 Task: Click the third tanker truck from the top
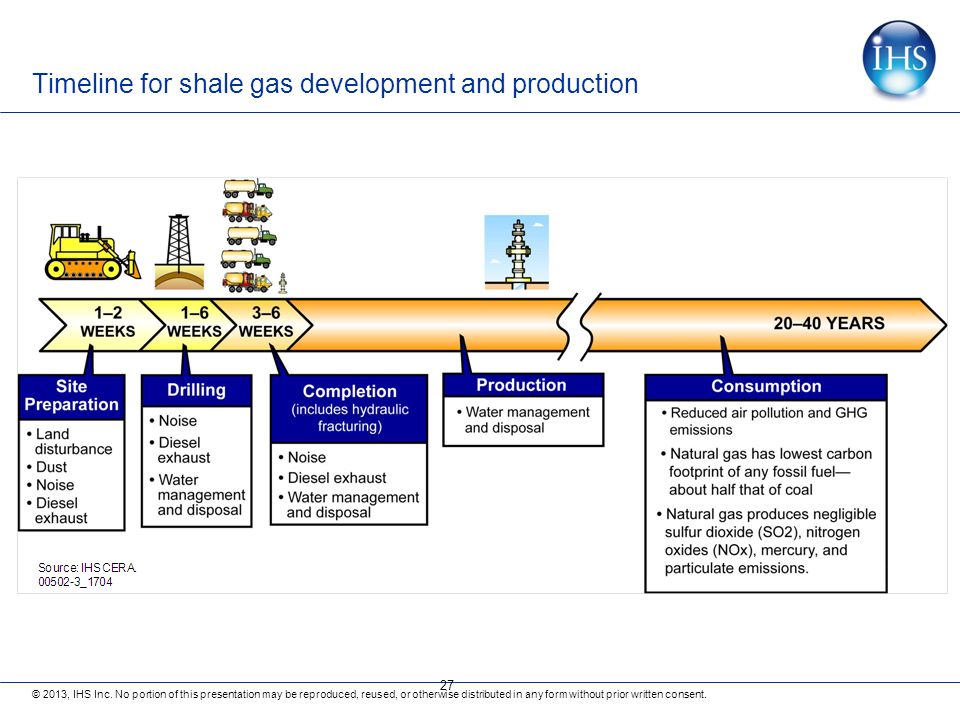coord(252,235)
